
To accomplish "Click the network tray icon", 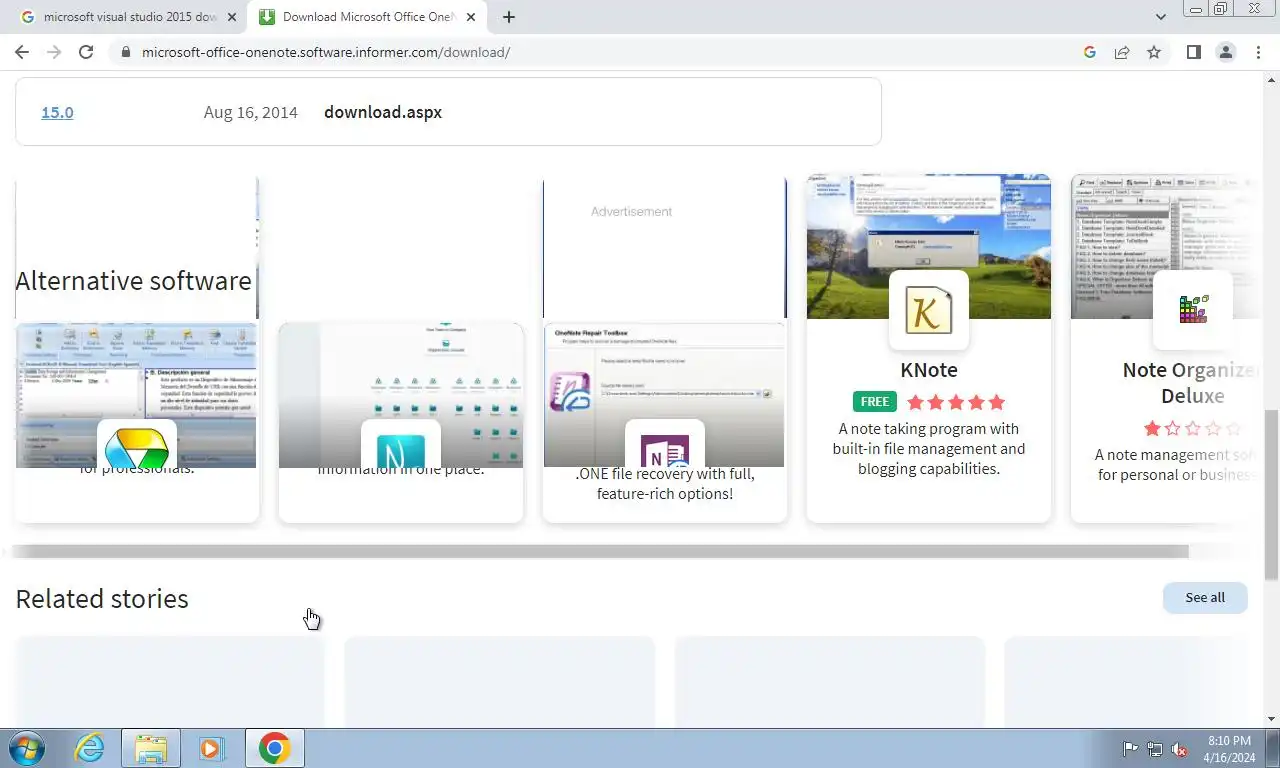I will click(1155, 749).
